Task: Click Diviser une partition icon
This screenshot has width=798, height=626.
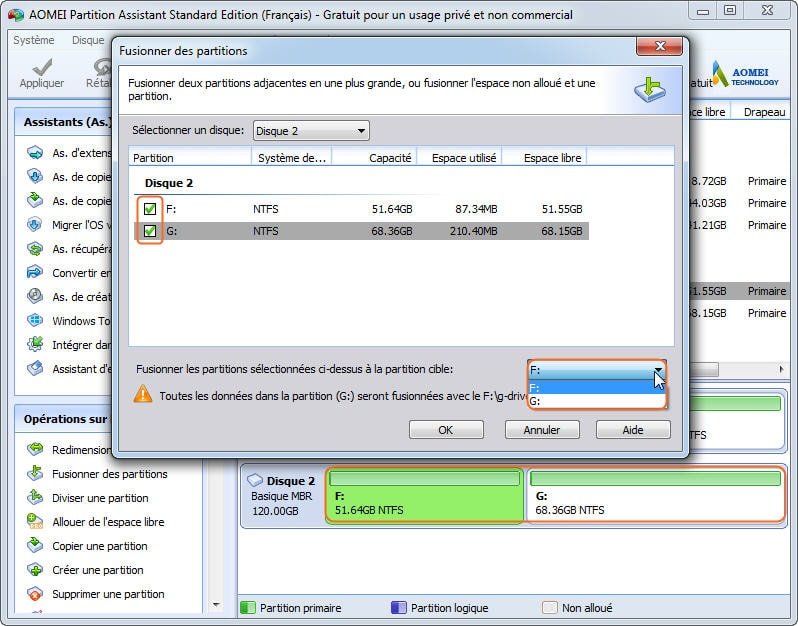Action: pos(35,497)
